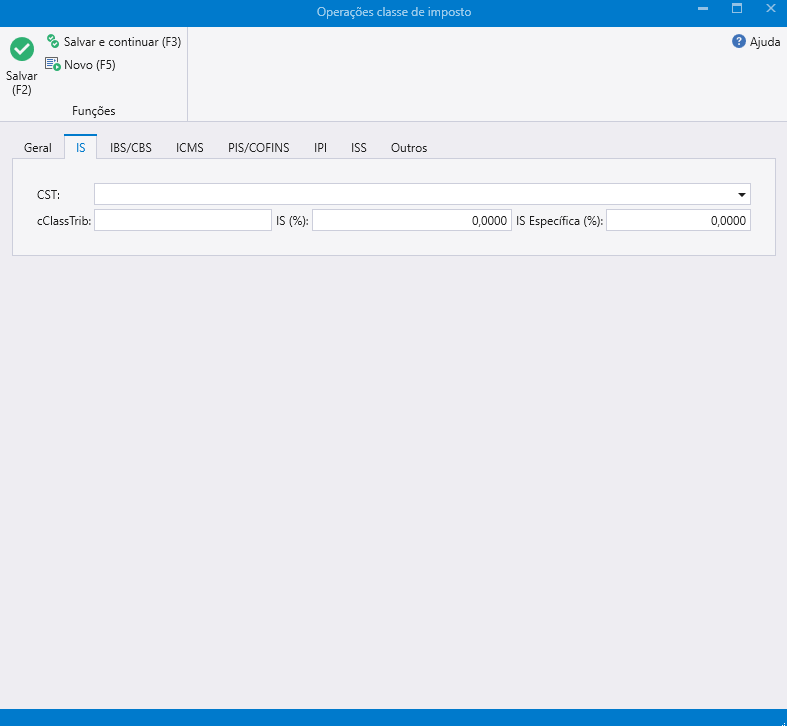Click the green Salvar (F2) checkmark icon
Screen dimensions: 787x726
[22, 49]
